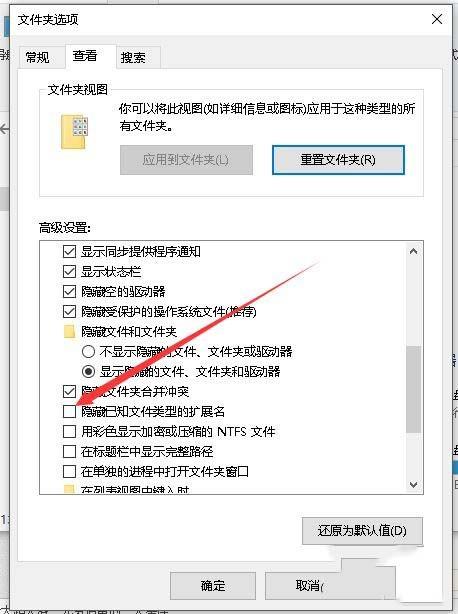Screen dimensions: 458x614
Task: Click the scrollbar up arrow in 高级设置
Action: (413, 251)
